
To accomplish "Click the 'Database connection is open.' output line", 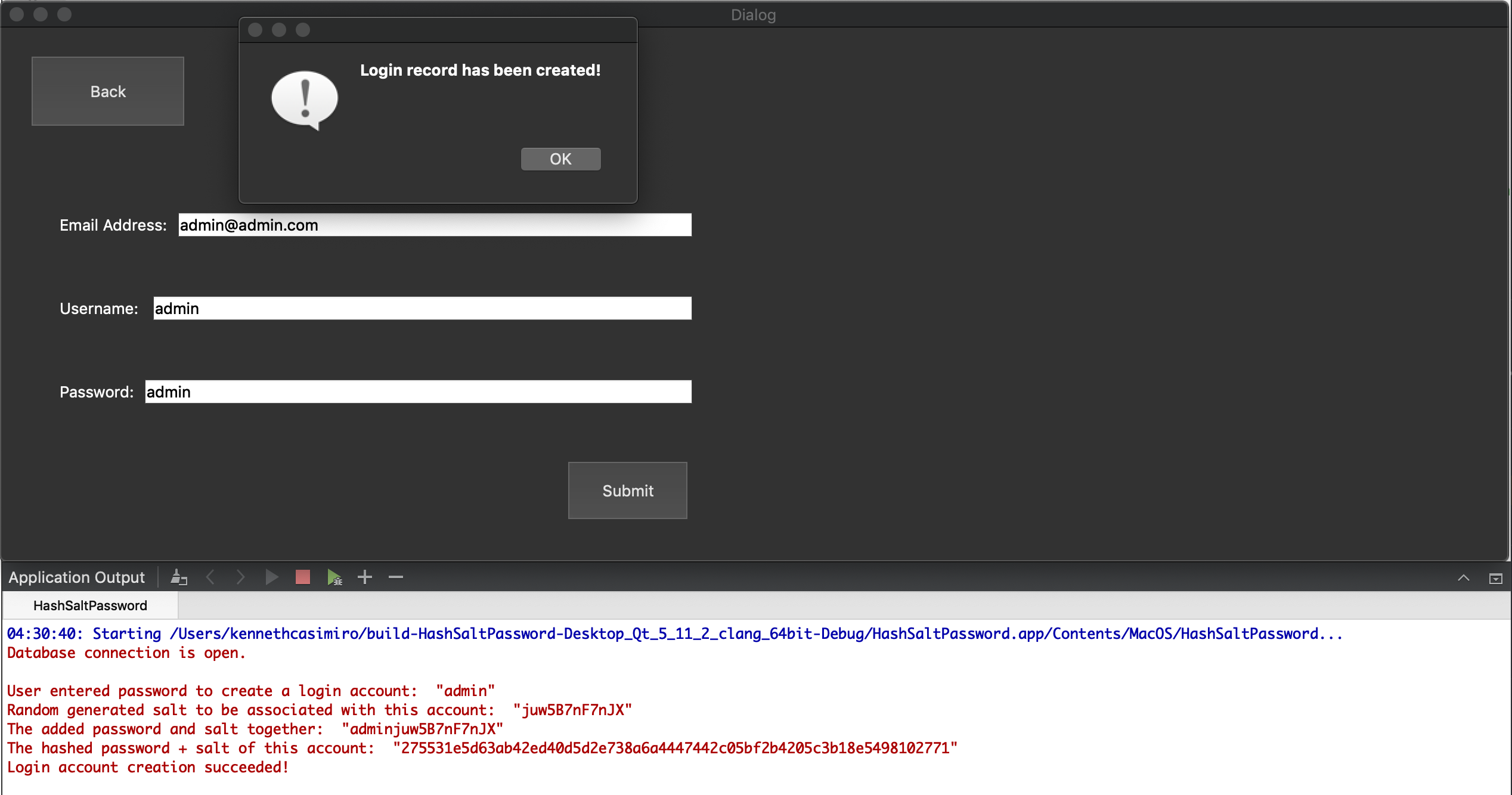I will (x=126, y=653).
